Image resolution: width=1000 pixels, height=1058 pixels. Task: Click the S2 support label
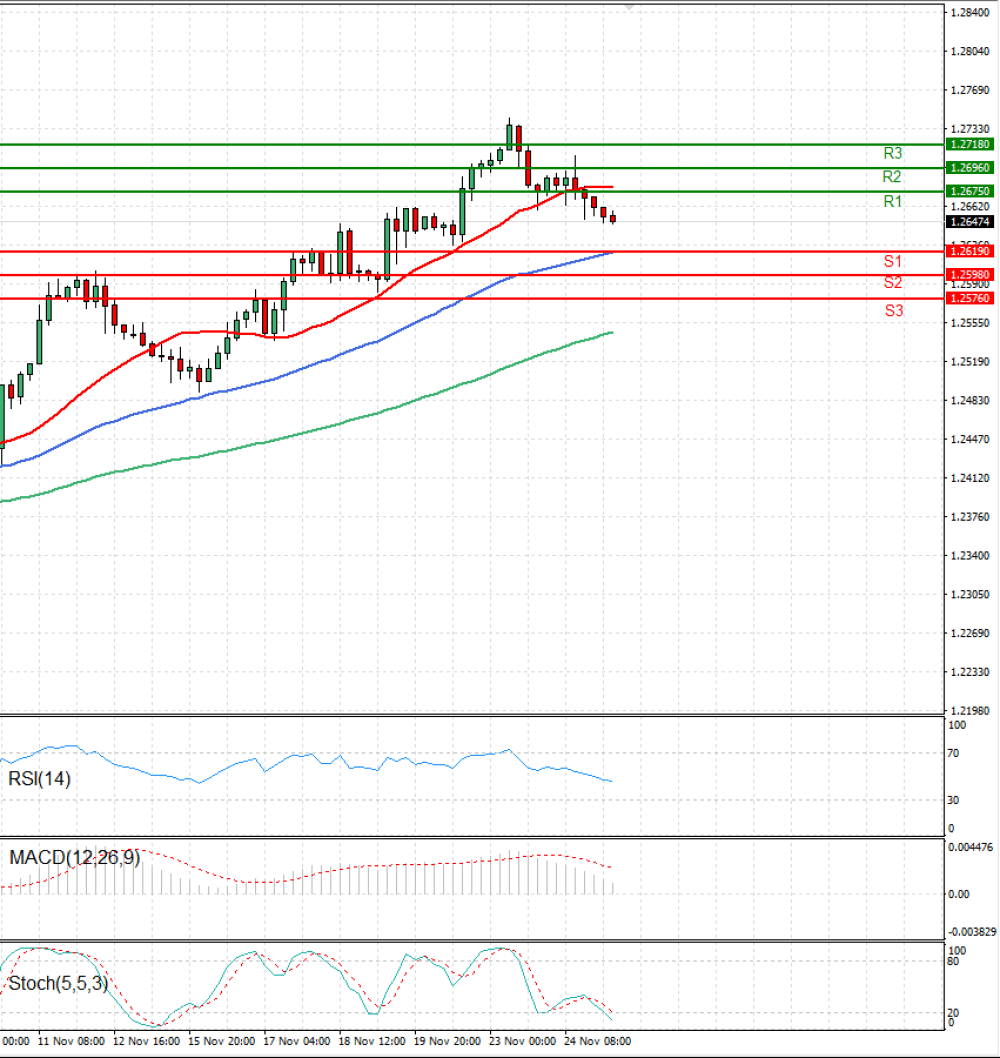click(893, 283)
